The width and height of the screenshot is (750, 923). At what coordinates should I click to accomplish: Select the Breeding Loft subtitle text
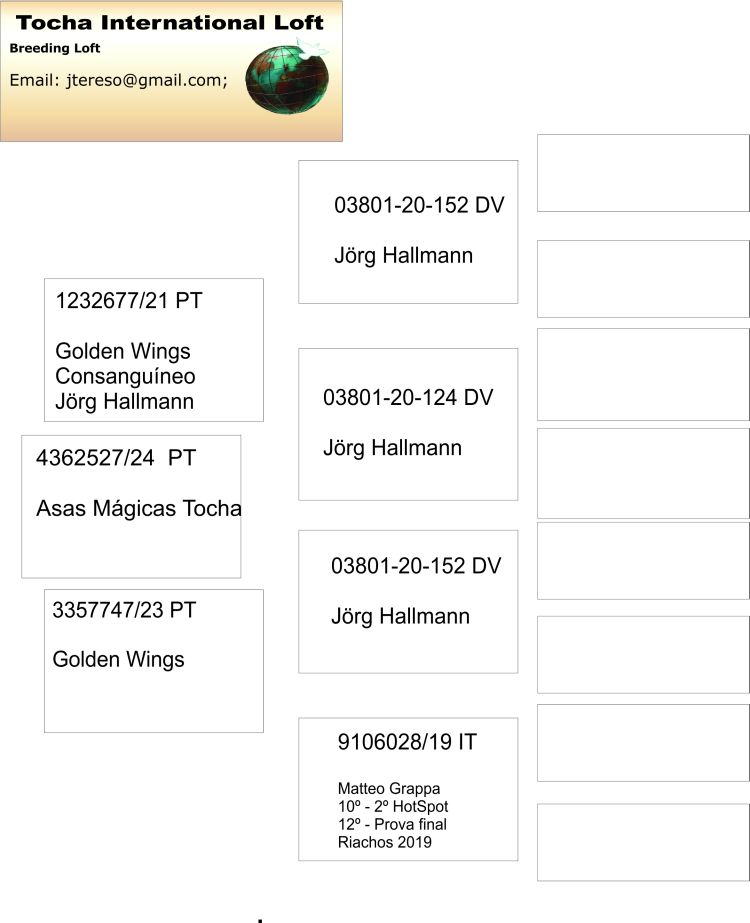(x=55, y=48)
